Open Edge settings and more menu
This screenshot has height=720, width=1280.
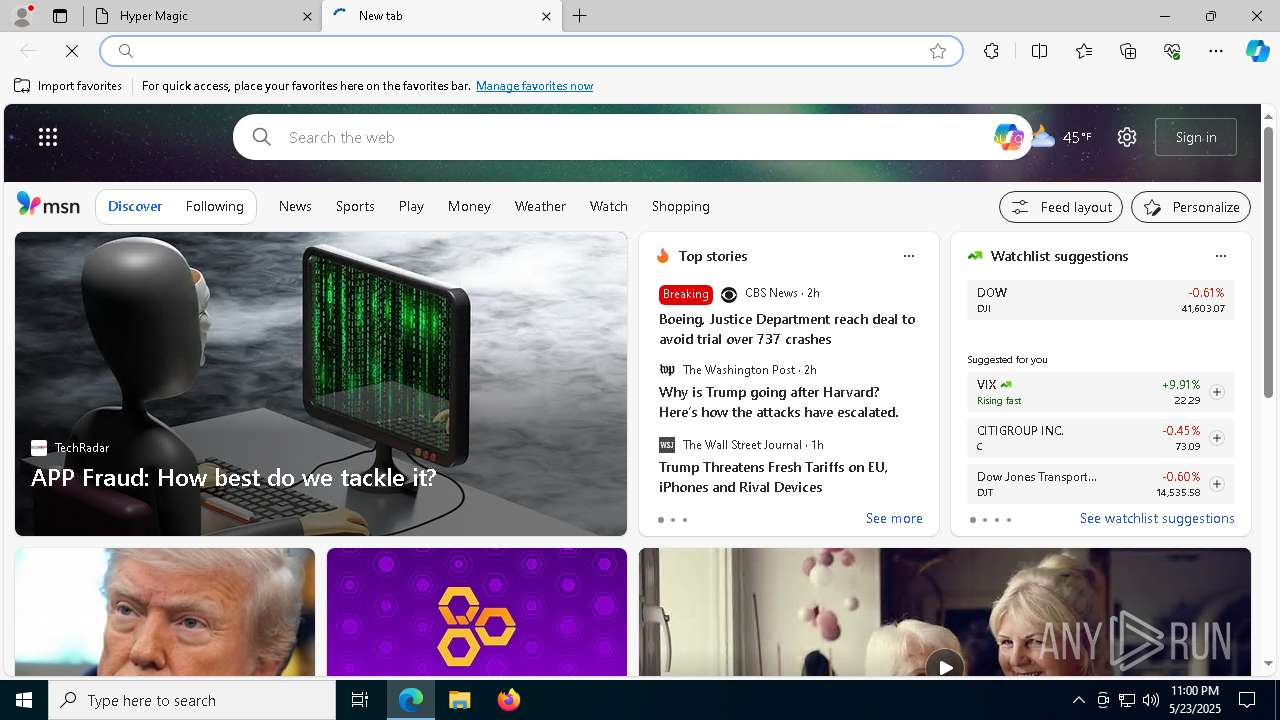(1216, 51)
